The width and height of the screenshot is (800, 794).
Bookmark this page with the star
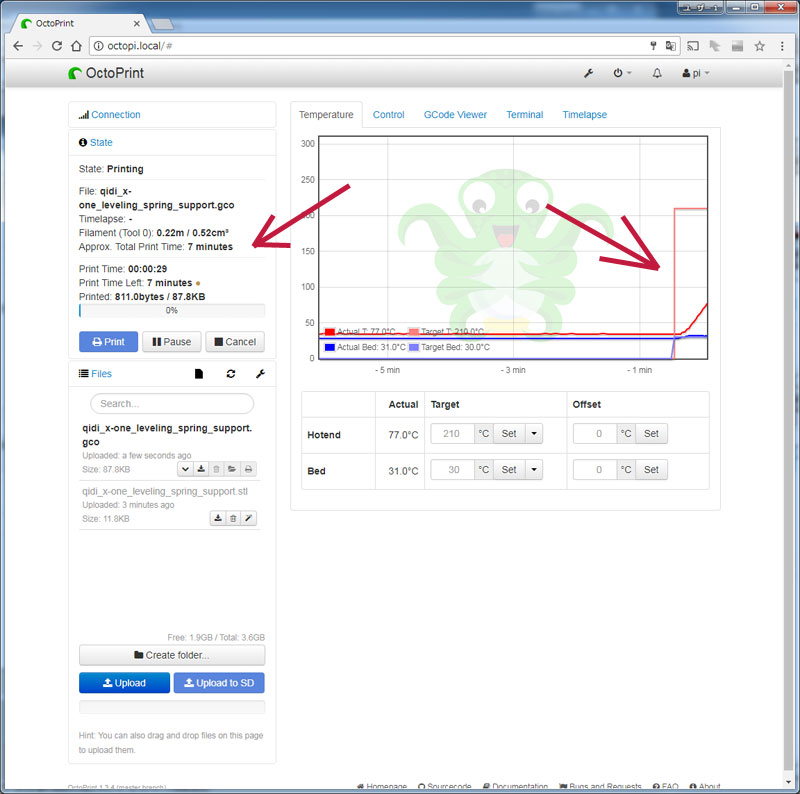tap(759, 46)
